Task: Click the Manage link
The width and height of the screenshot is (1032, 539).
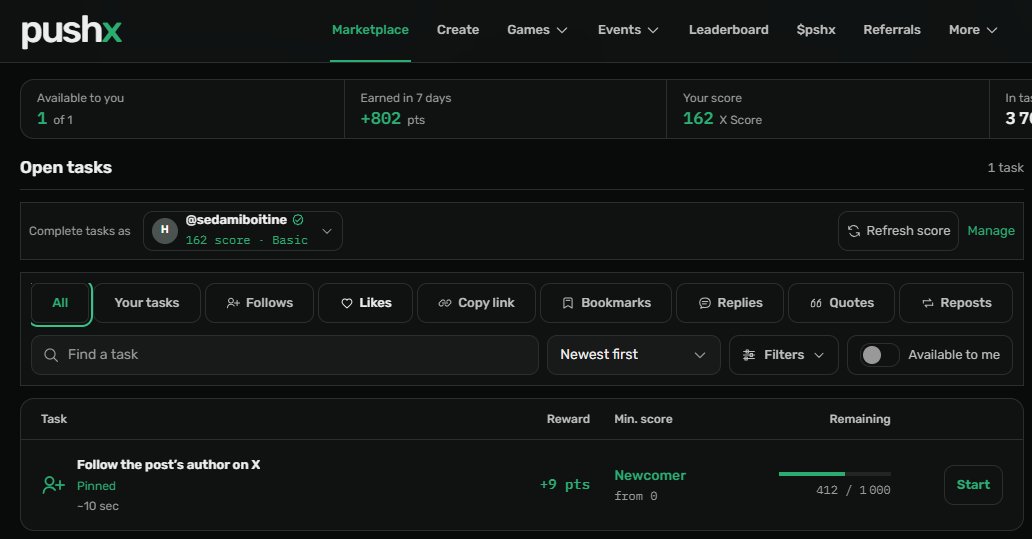Action: pos(991,231)
